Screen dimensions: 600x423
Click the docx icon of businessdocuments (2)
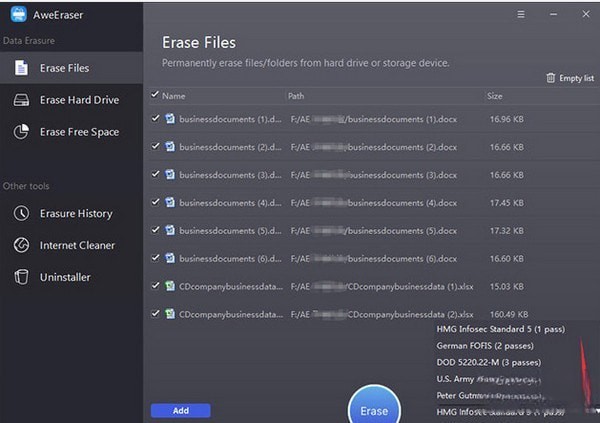[x=170, y=147]
